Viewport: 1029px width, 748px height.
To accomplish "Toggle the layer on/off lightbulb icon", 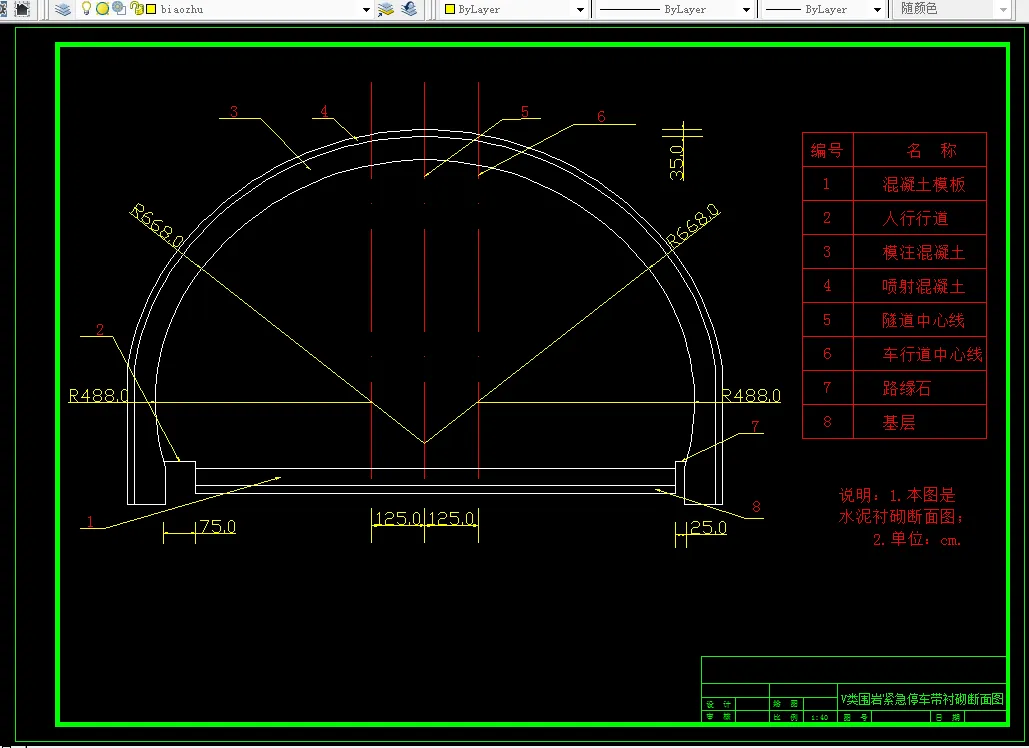I will click(86, 9).
